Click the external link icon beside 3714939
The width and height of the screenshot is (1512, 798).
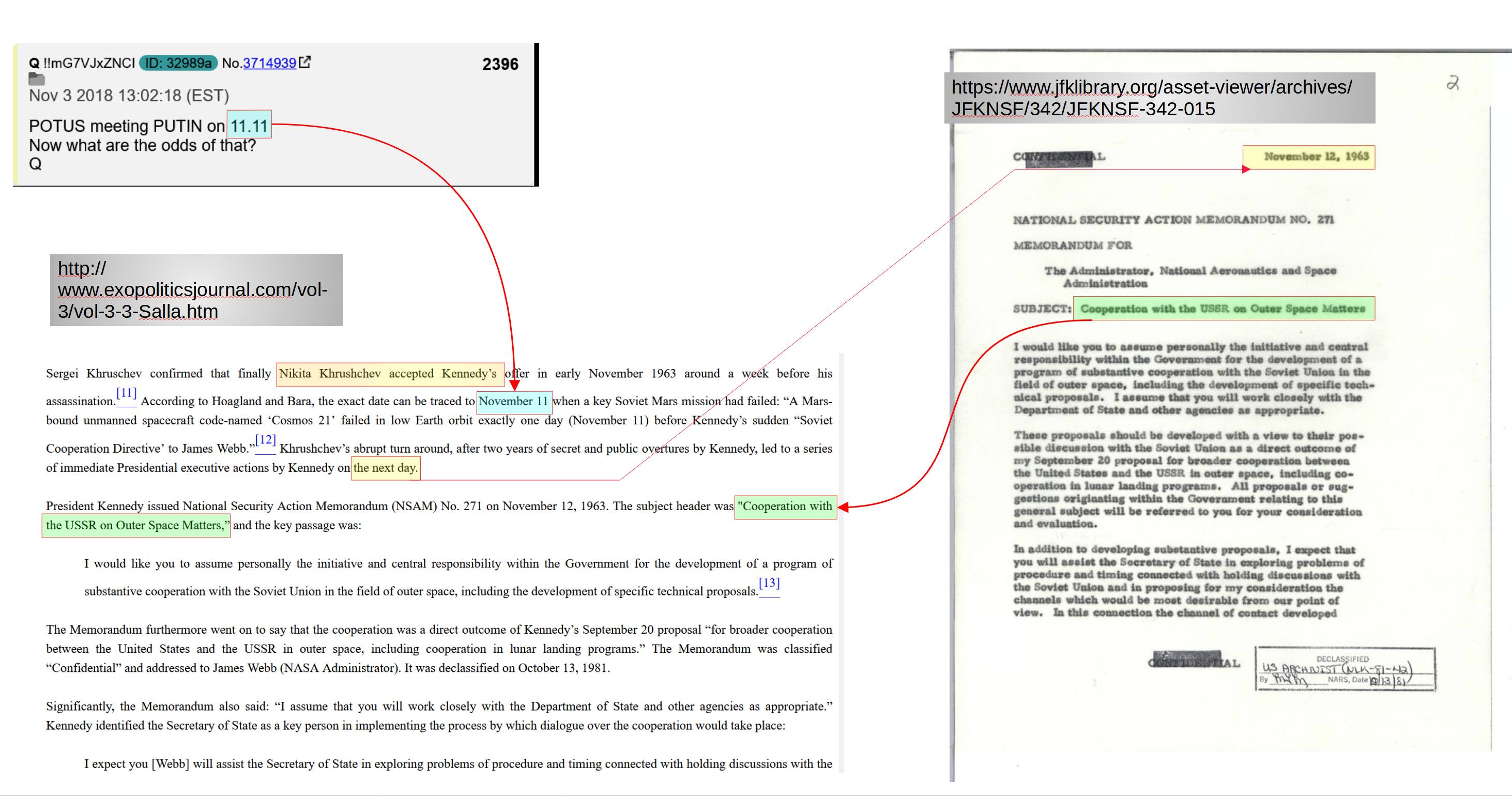(x=305, y=62)
